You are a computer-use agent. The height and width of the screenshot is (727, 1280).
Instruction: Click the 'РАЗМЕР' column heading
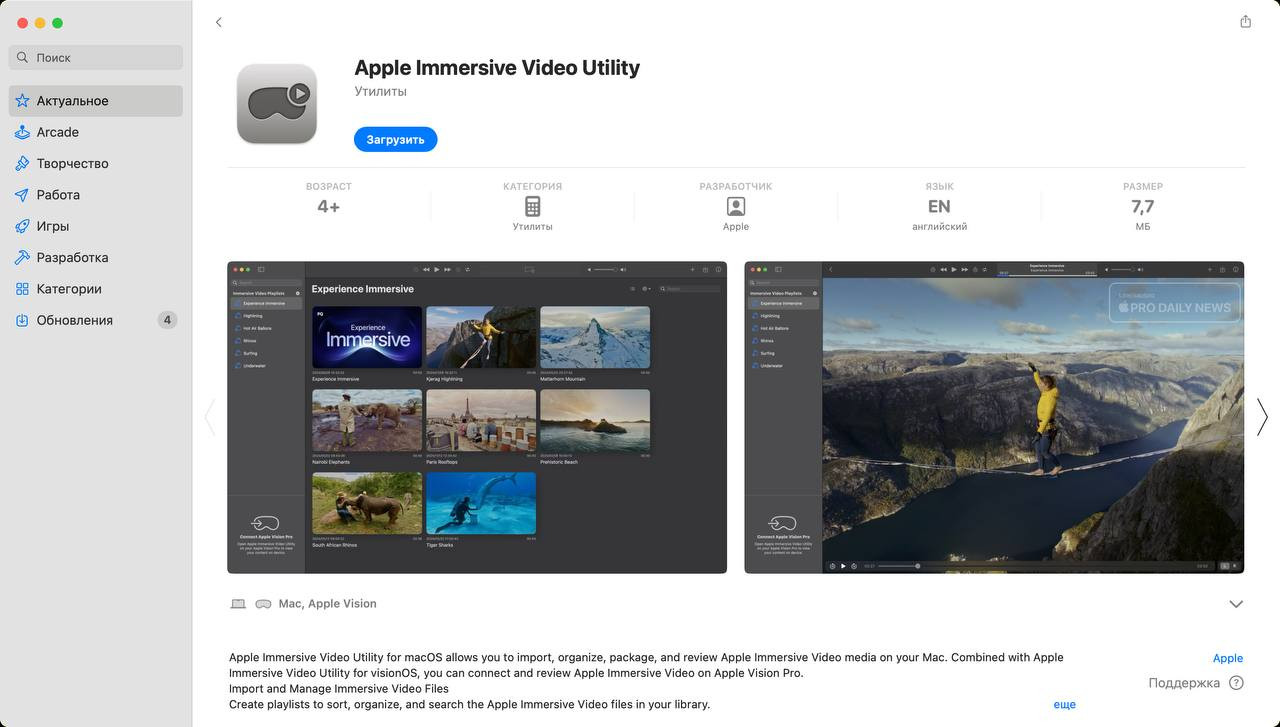[x=1143, y=186]
